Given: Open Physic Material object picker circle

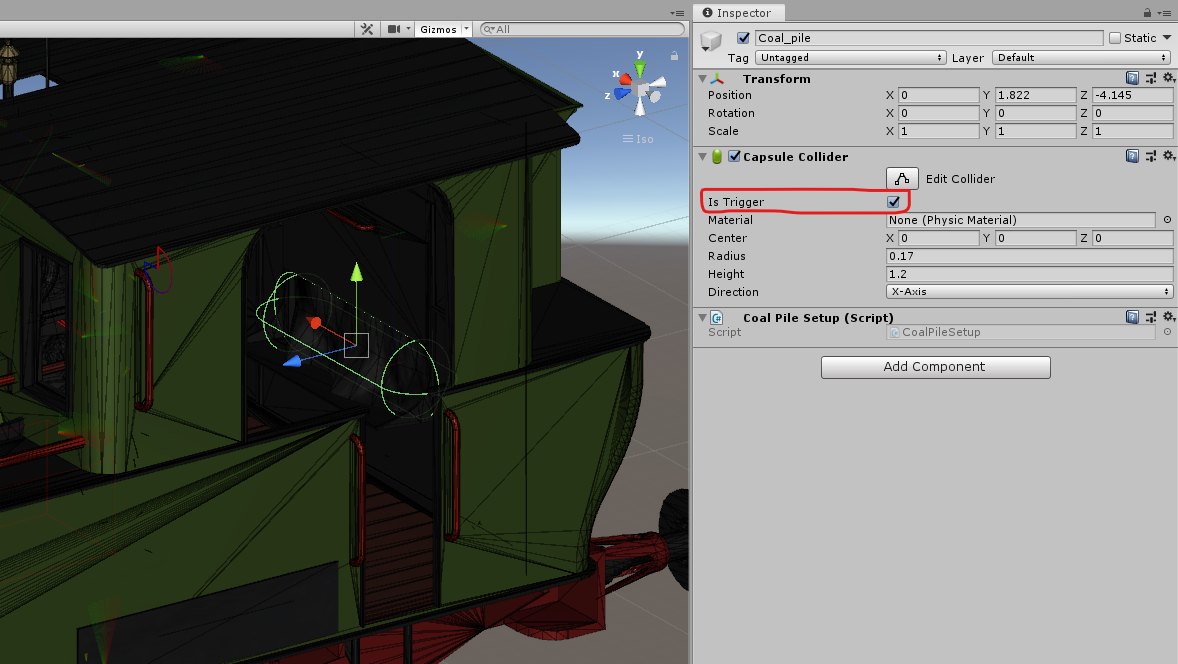Looking at the screenshot, I should click(1166, 220).
